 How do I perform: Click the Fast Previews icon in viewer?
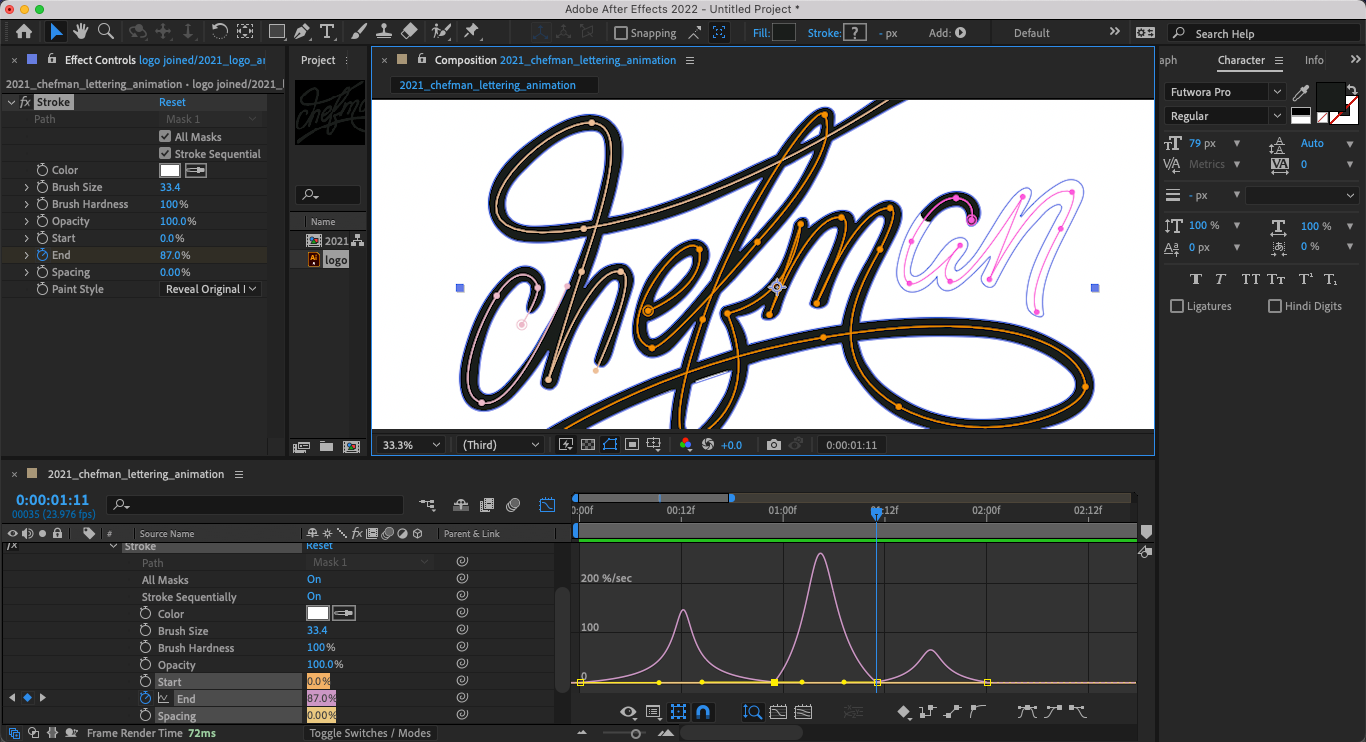tap(566, 445)
